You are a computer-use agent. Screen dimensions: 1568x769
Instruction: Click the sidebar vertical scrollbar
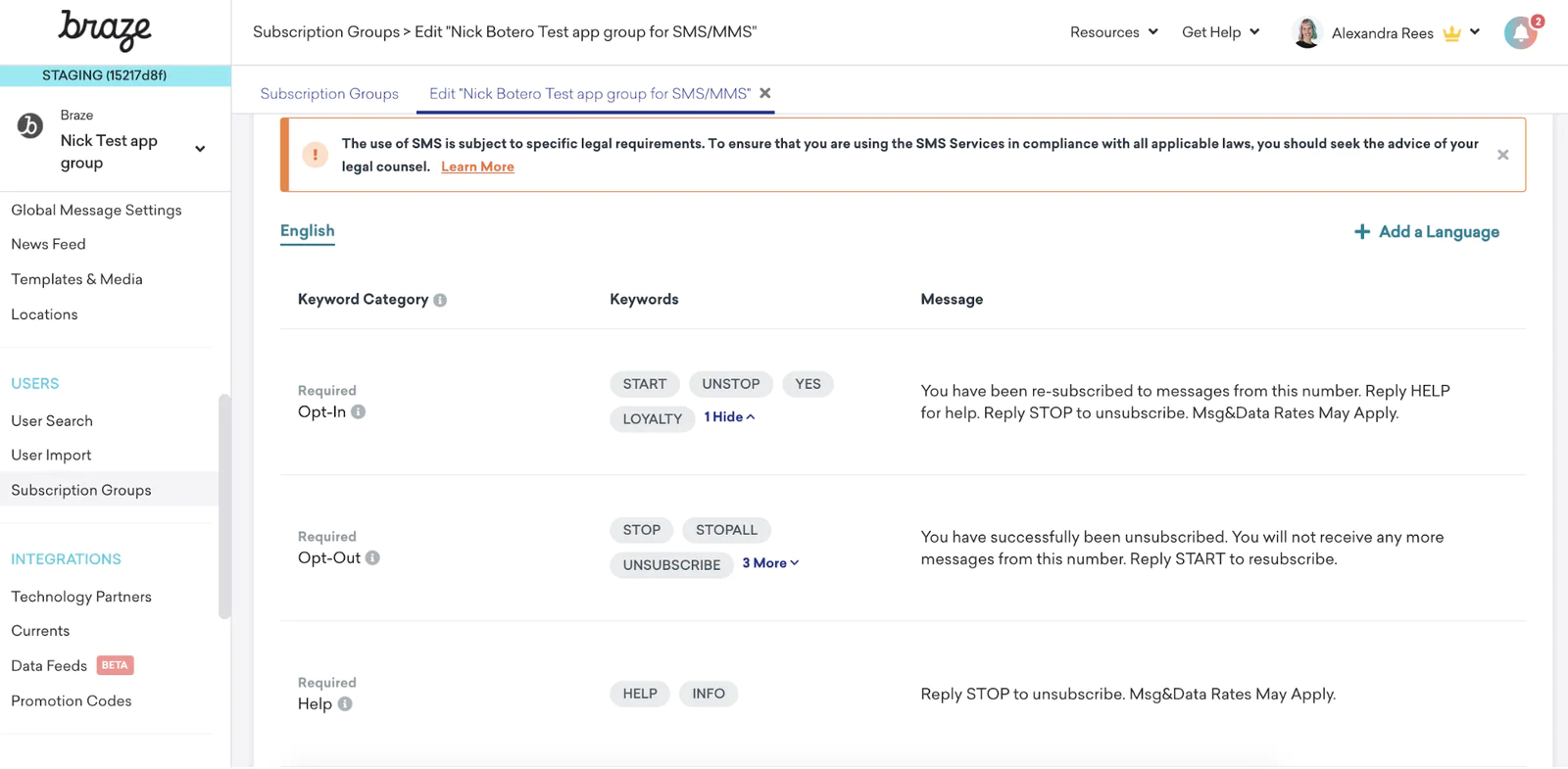click(x=224, y=506)
